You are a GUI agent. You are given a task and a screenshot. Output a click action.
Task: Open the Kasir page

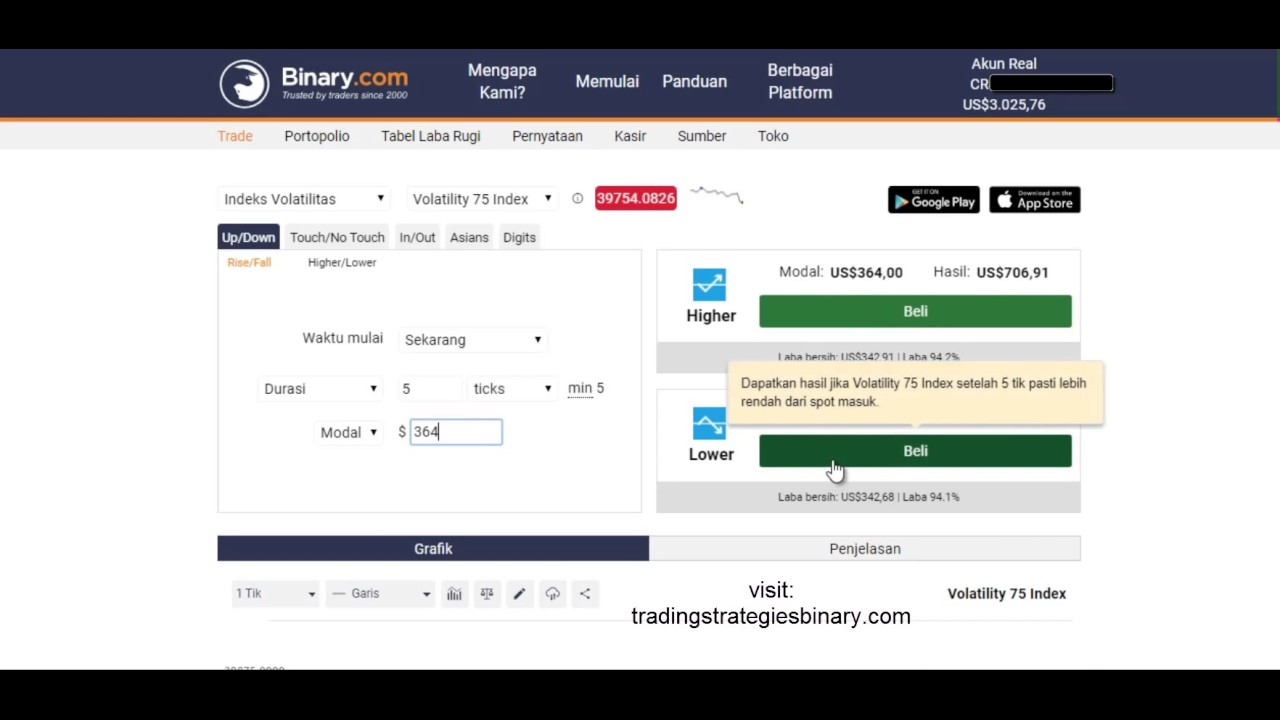click(x=630, y=136)
